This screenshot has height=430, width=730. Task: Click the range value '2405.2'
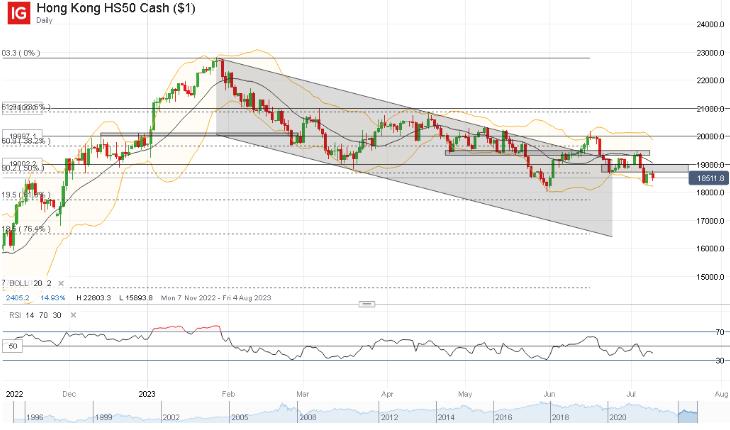pyautogui.click(x=18, y=298)
